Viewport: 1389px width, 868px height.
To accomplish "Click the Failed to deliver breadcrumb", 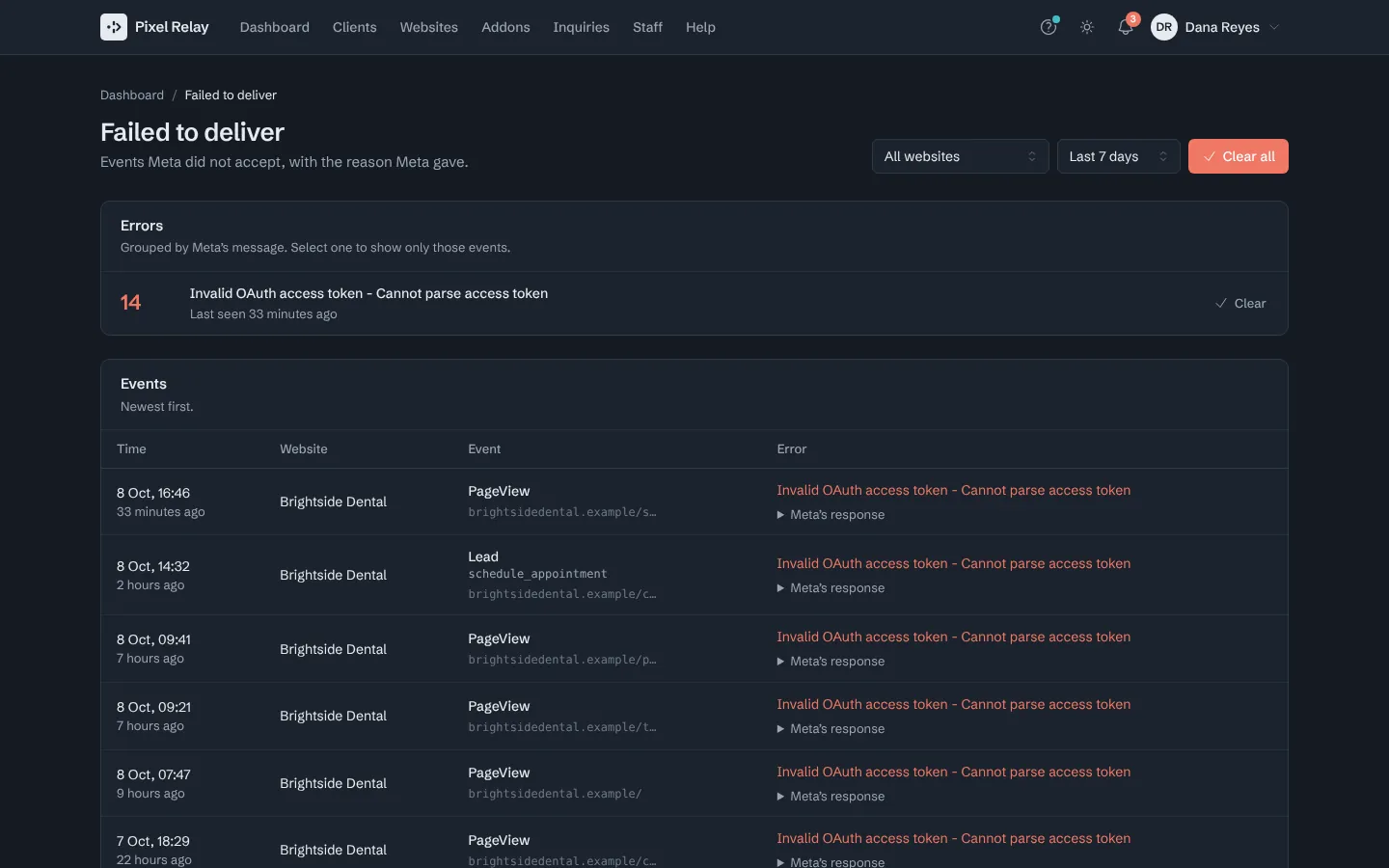I will 231,95.
